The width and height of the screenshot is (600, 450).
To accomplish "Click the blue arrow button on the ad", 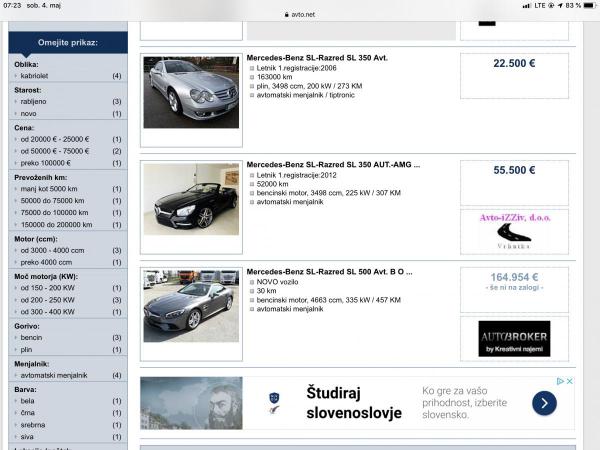I will (544, 403).
